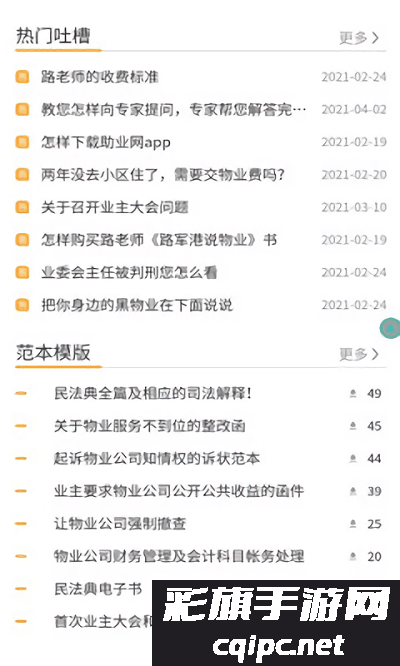
Task: Tap the teal floating circle button
Action: coord(390,328)
